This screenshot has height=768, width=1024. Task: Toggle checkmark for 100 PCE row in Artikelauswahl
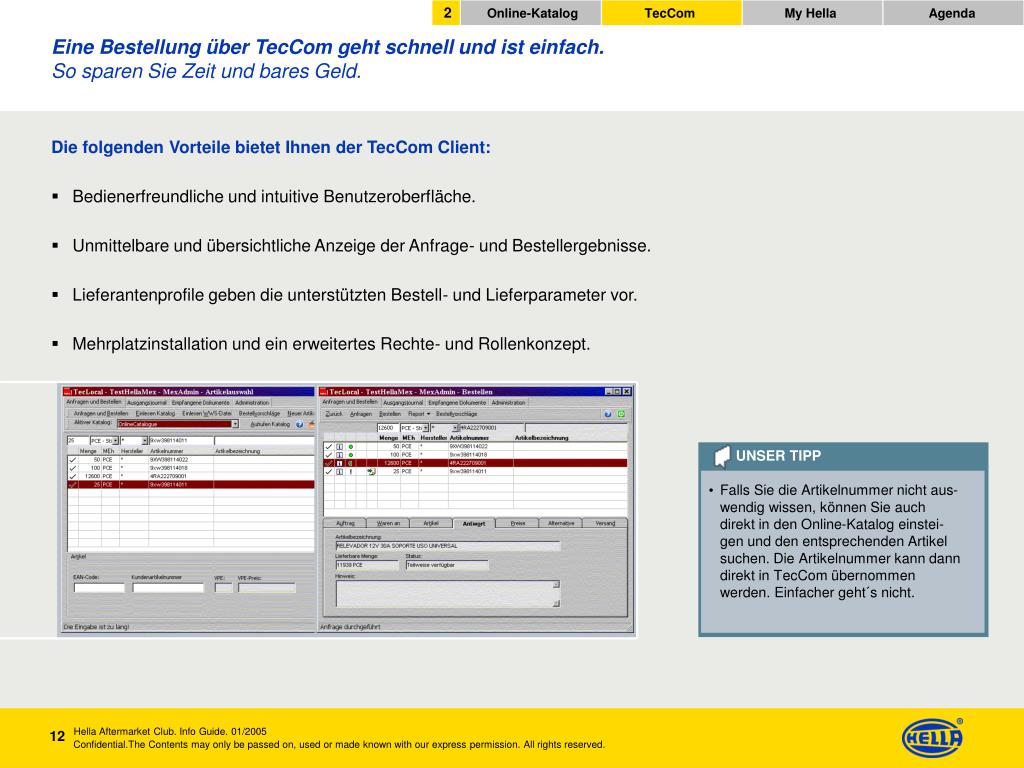pyautogui.click(x=72, y=468)
